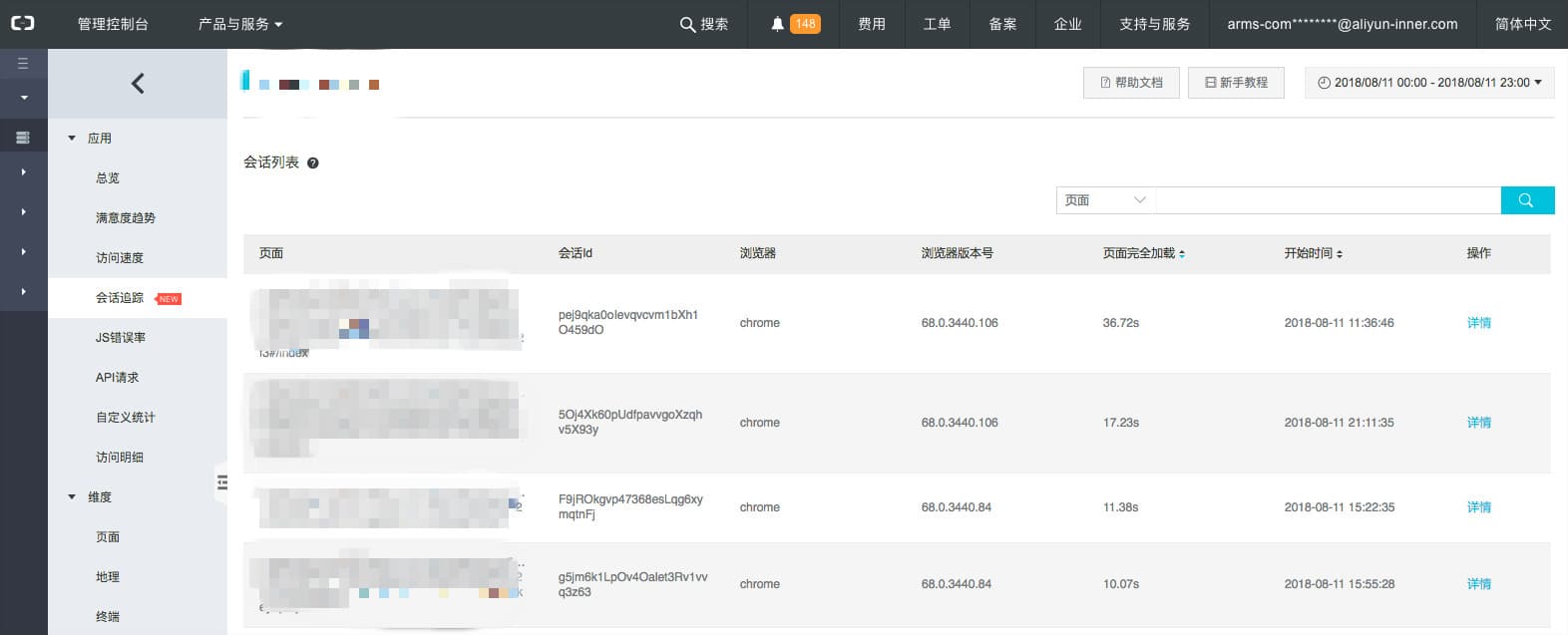Viewport: 1568px width, 635px height.
Task: Click session ID g5jm6k1LpOv4Oalet3Rv1vv
Action: (633, 584)
